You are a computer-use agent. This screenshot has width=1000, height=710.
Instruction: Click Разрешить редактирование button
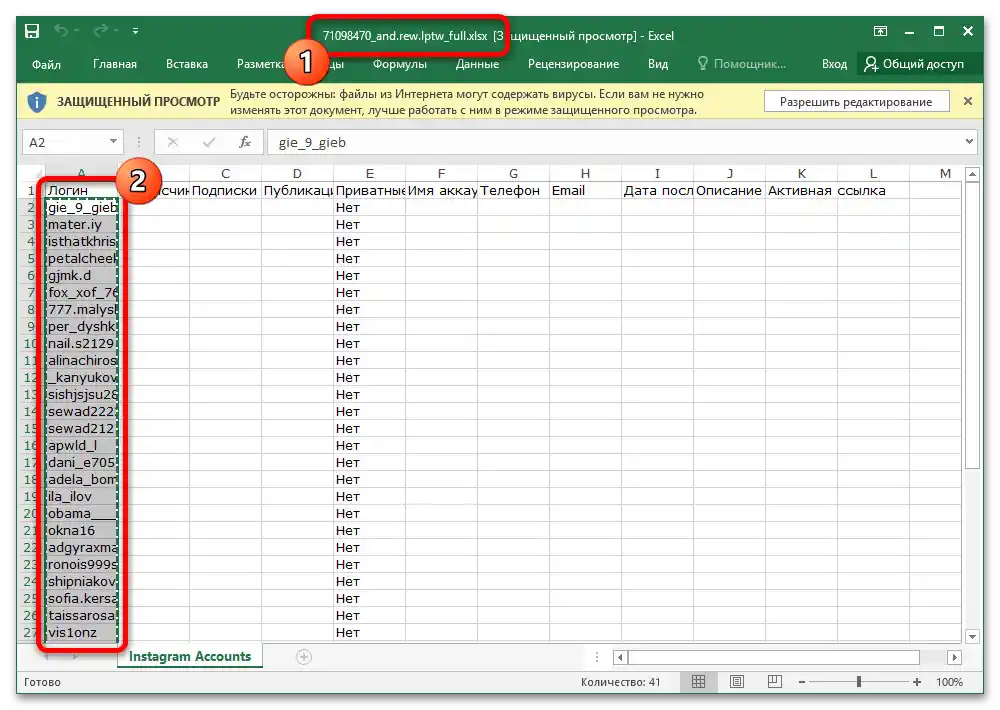point(856,102)
